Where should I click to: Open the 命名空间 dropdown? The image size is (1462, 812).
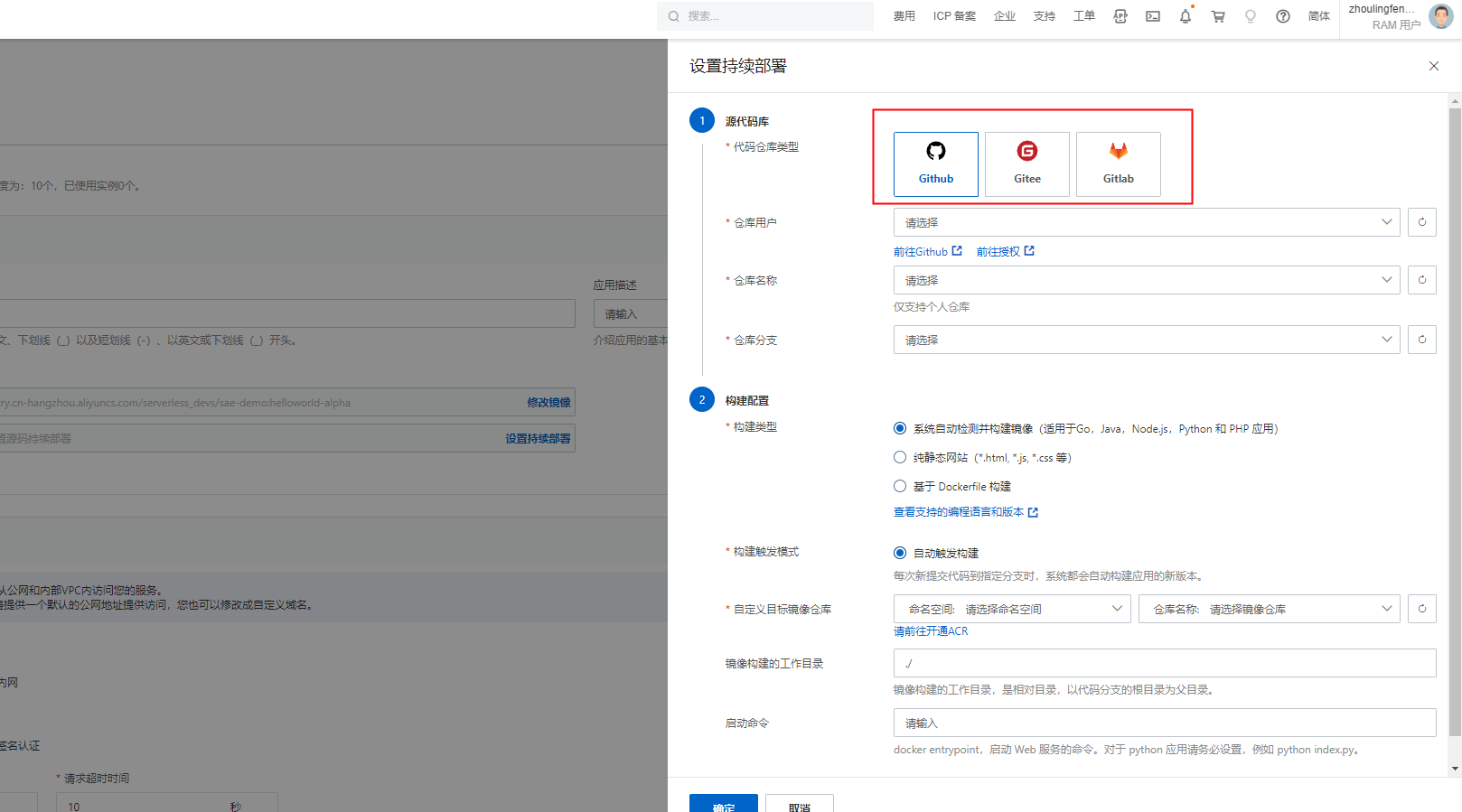(1012, 609)
